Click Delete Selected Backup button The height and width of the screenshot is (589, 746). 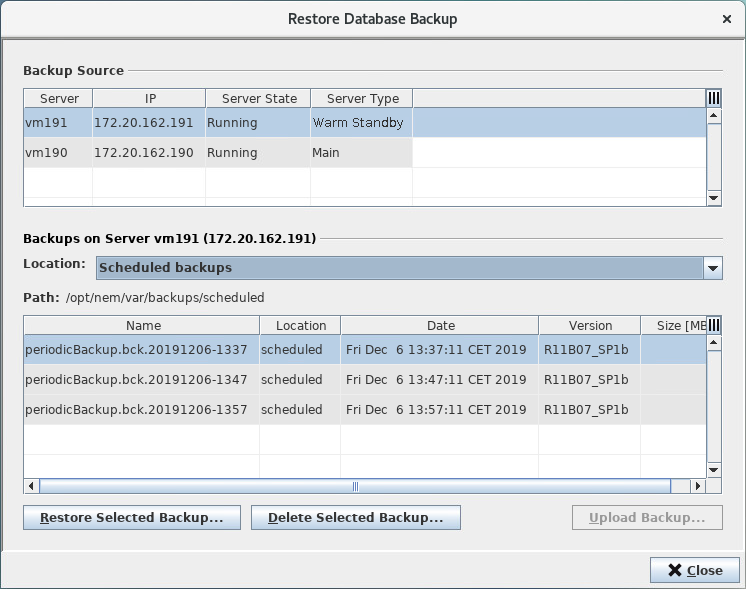coord(355,518)
